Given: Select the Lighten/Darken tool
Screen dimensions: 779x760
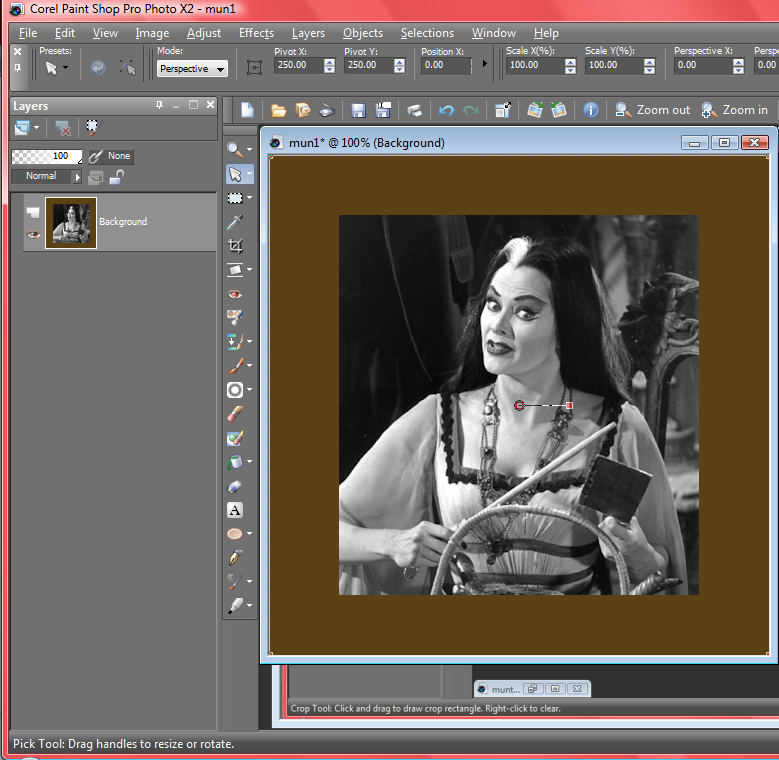Looking at the screenshot, I should 234,390.
